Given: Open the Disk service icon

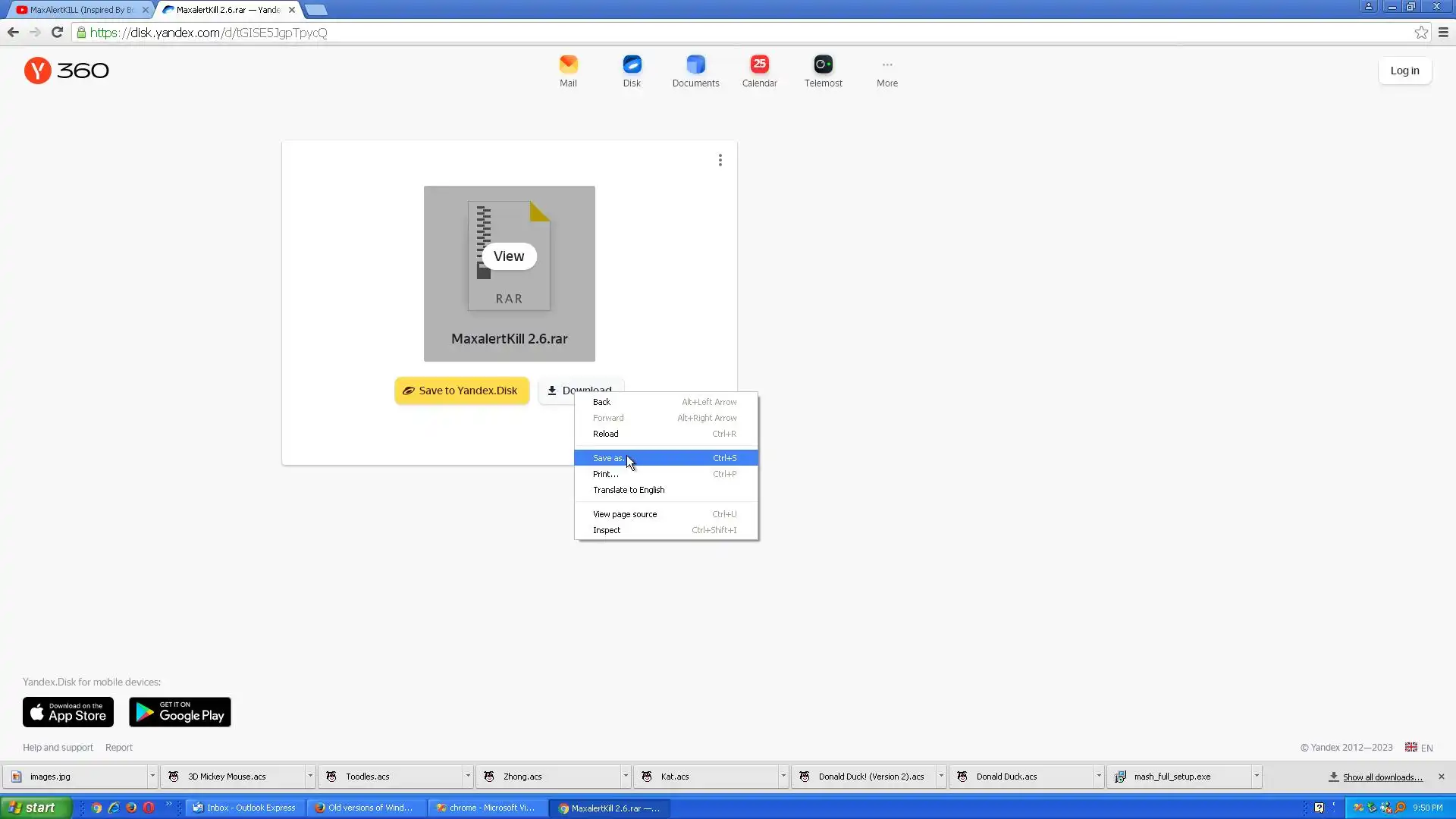Looking at the screenshot, I should click(632, 64).
